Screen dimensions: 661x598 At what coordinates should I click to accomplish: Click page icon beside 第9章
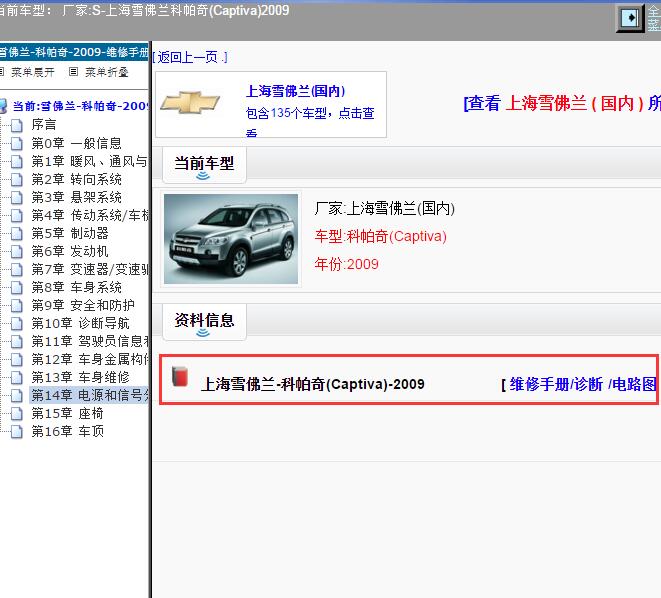[x=16, y=306]
